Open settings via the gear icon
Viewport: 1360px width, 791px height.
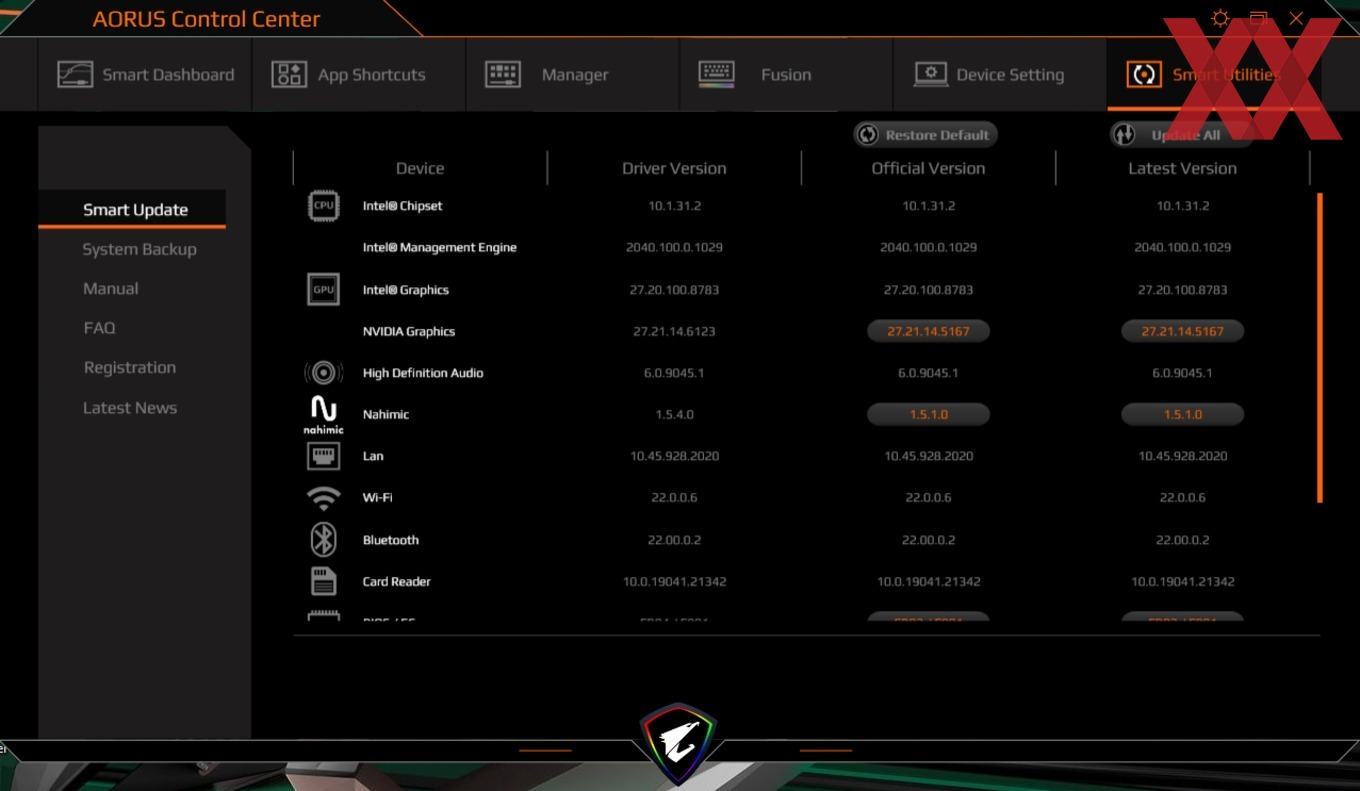coord(1220,18)
